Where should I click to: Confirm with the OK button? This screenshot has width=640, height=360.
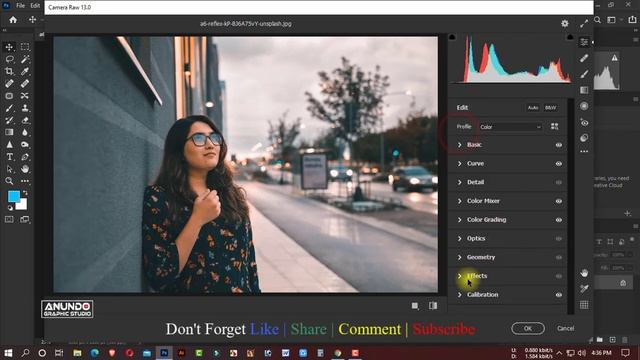pyautogui.click(x=528, y=329)
